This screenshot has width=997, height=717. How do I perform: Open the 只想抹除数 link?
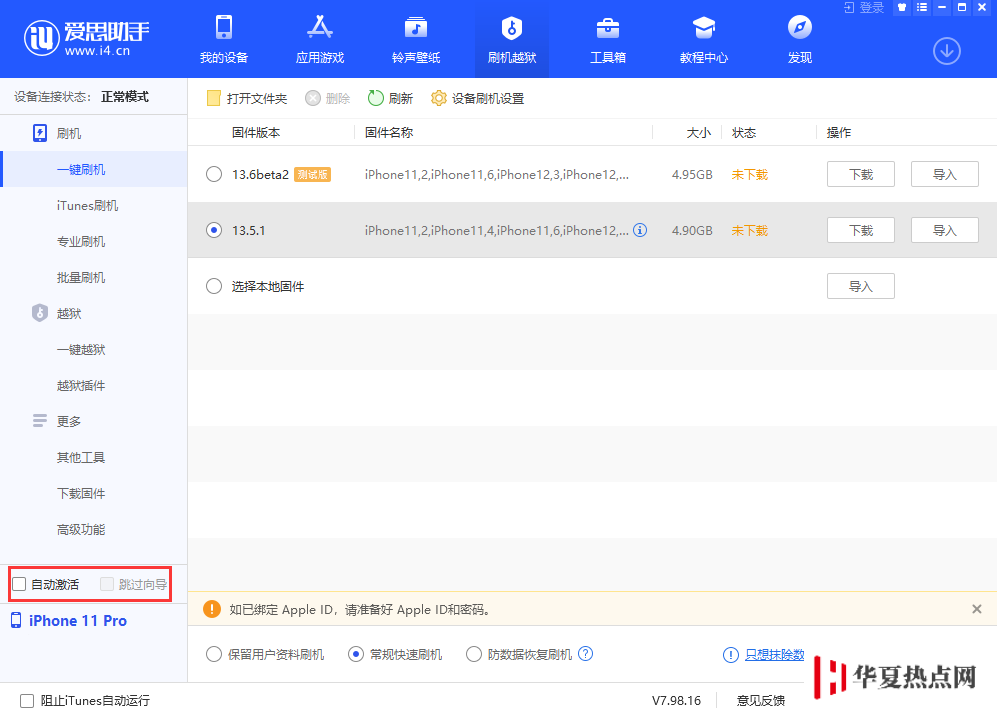(774, 655)
